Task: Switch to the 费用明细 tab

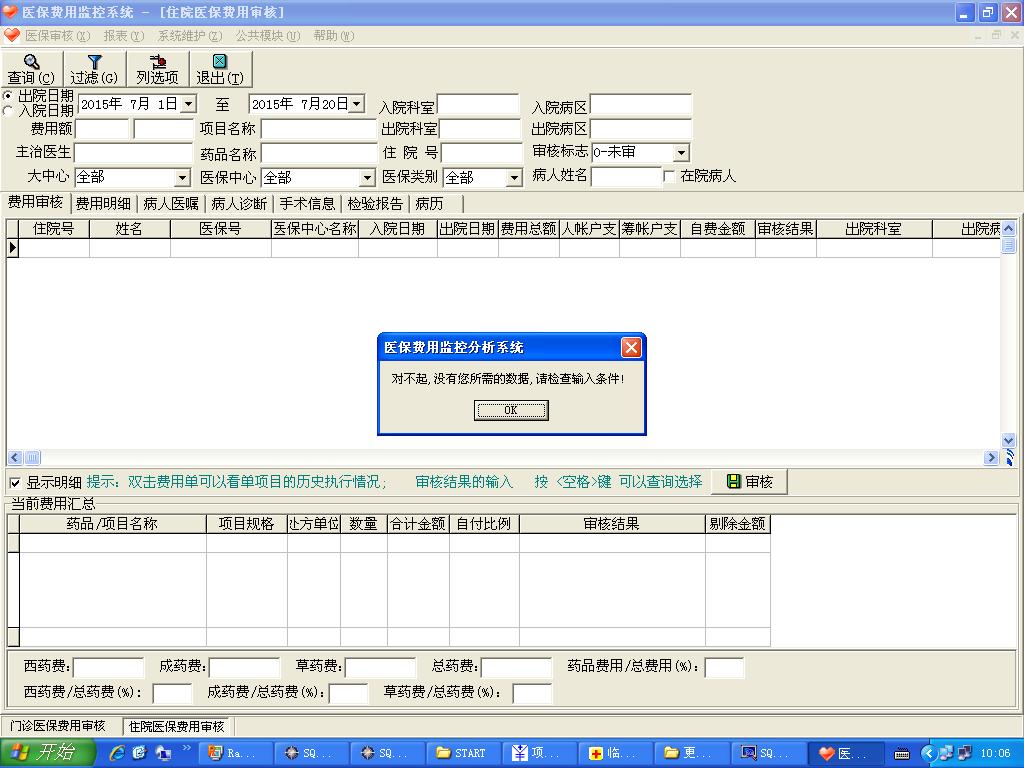Action: click(103, 204)
